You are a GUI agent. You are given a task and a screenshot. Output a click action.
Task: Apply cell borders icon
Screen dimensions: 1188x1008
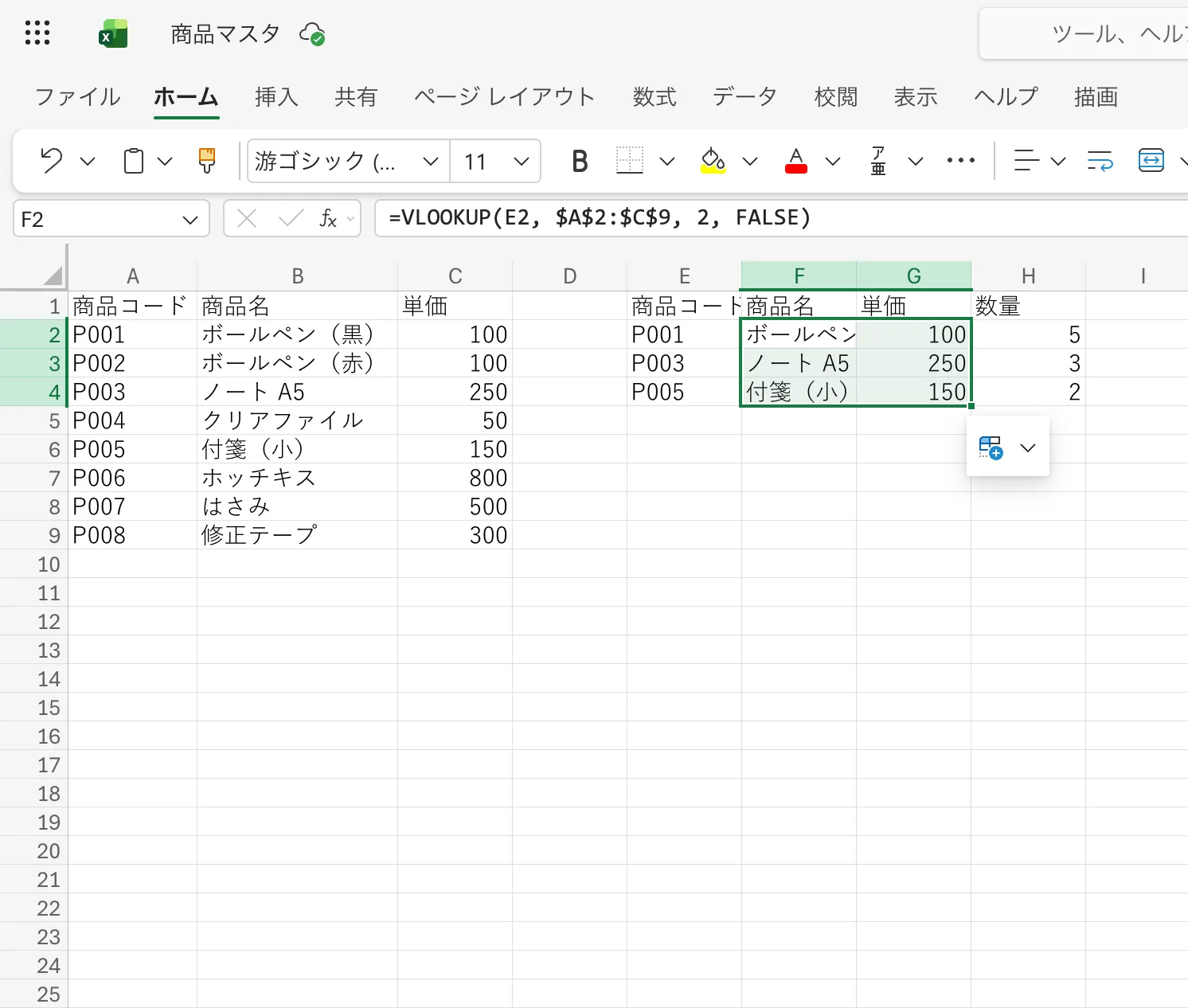coord(629,161)
